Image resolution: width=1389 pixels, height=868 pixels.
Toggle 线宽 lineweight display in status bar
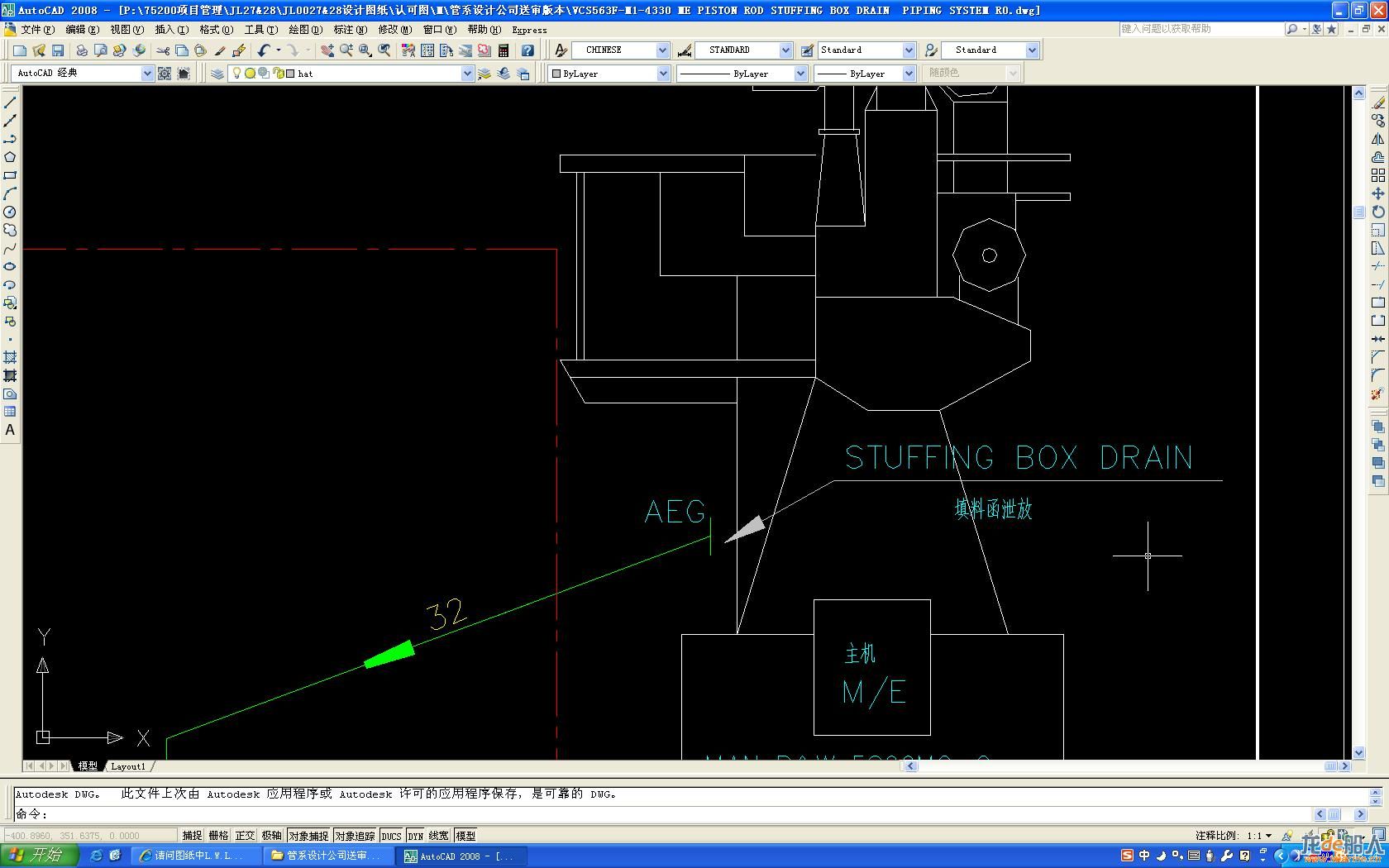[439, 836]
